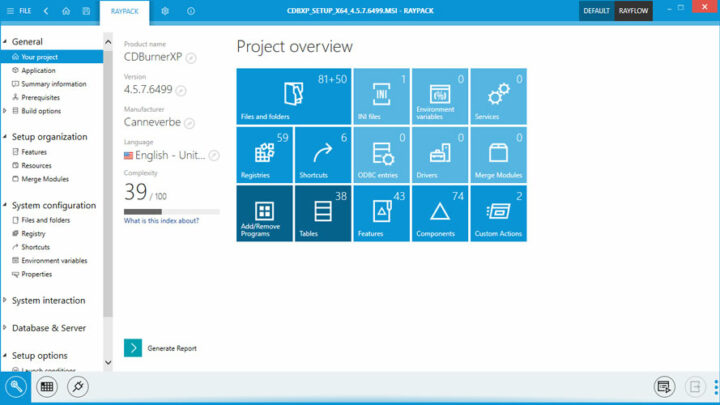Open the Shortcuts tile

(323, 155)
